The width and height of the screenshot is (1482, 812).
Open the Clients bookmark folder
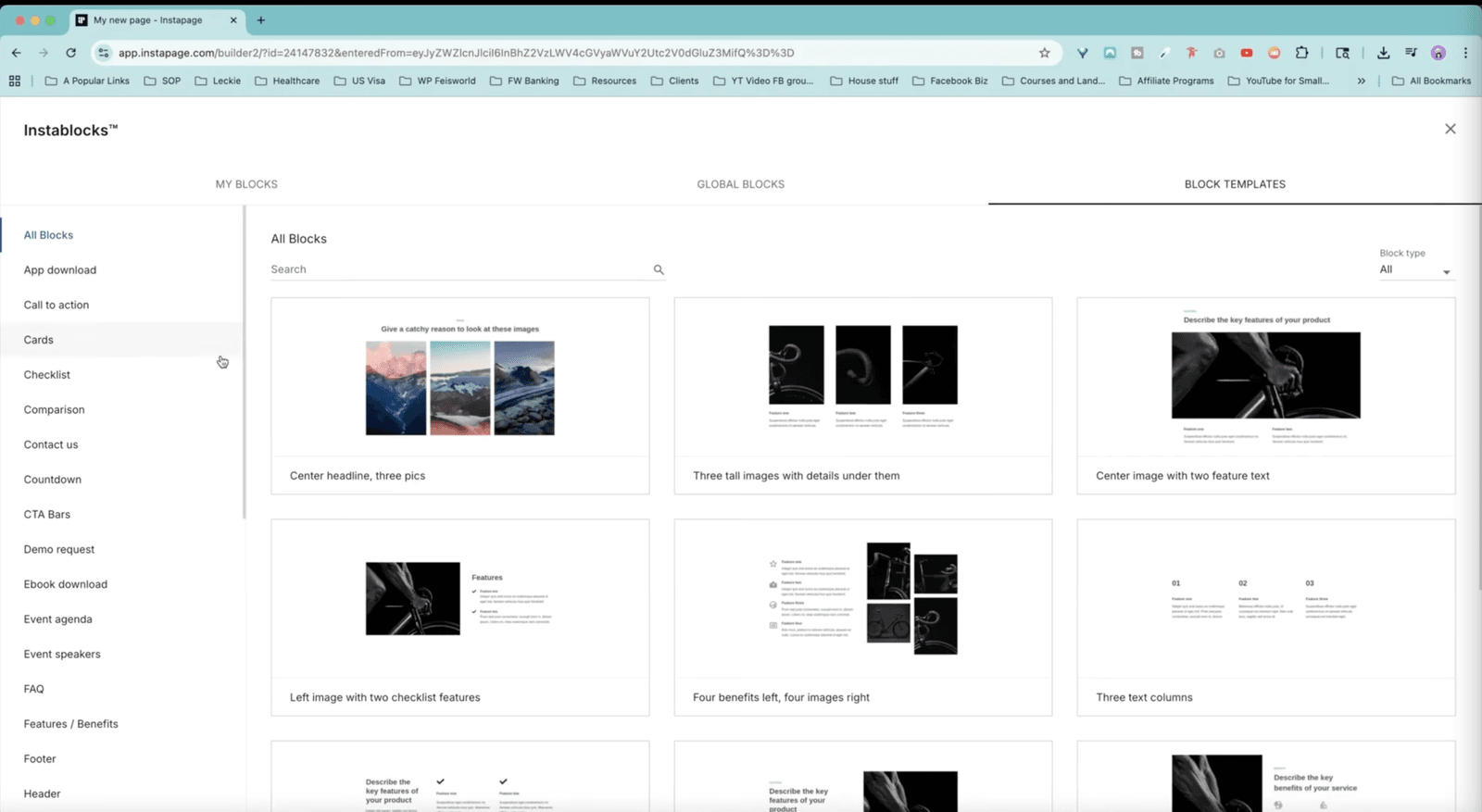pos(674,81)
